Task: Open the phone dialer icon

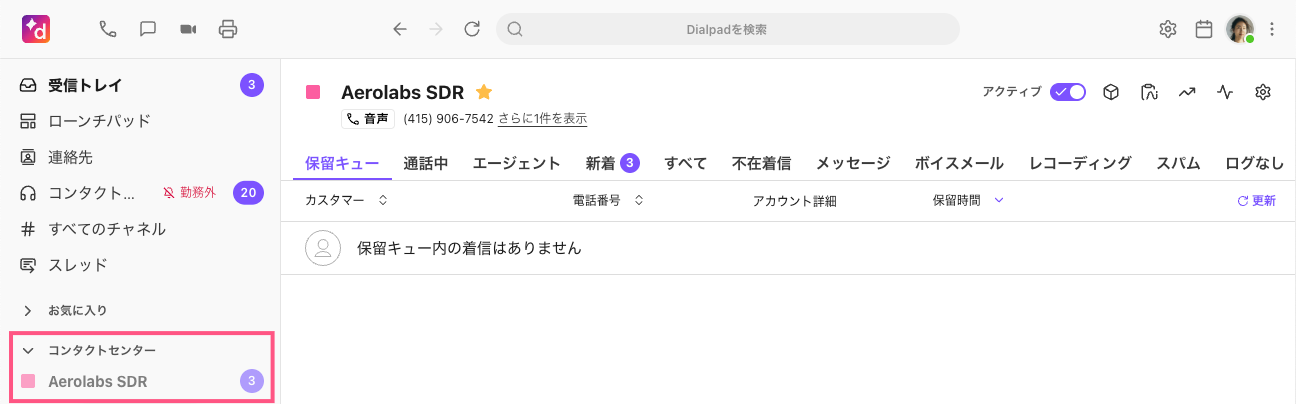Action: tap(108, 29)
